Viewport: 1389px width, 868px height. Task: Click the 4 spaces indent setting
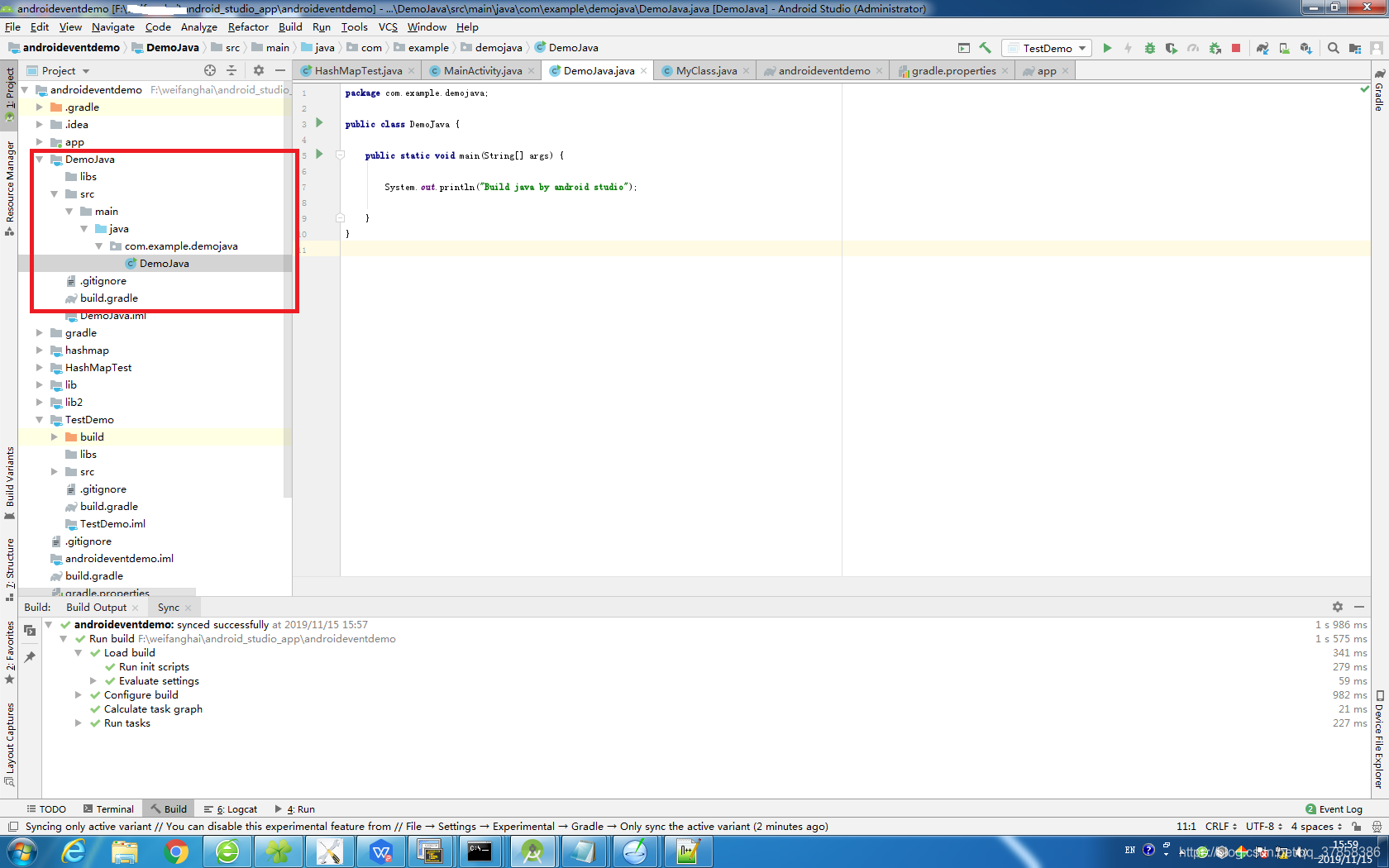pyautogui.click(x=1316, y=827)
